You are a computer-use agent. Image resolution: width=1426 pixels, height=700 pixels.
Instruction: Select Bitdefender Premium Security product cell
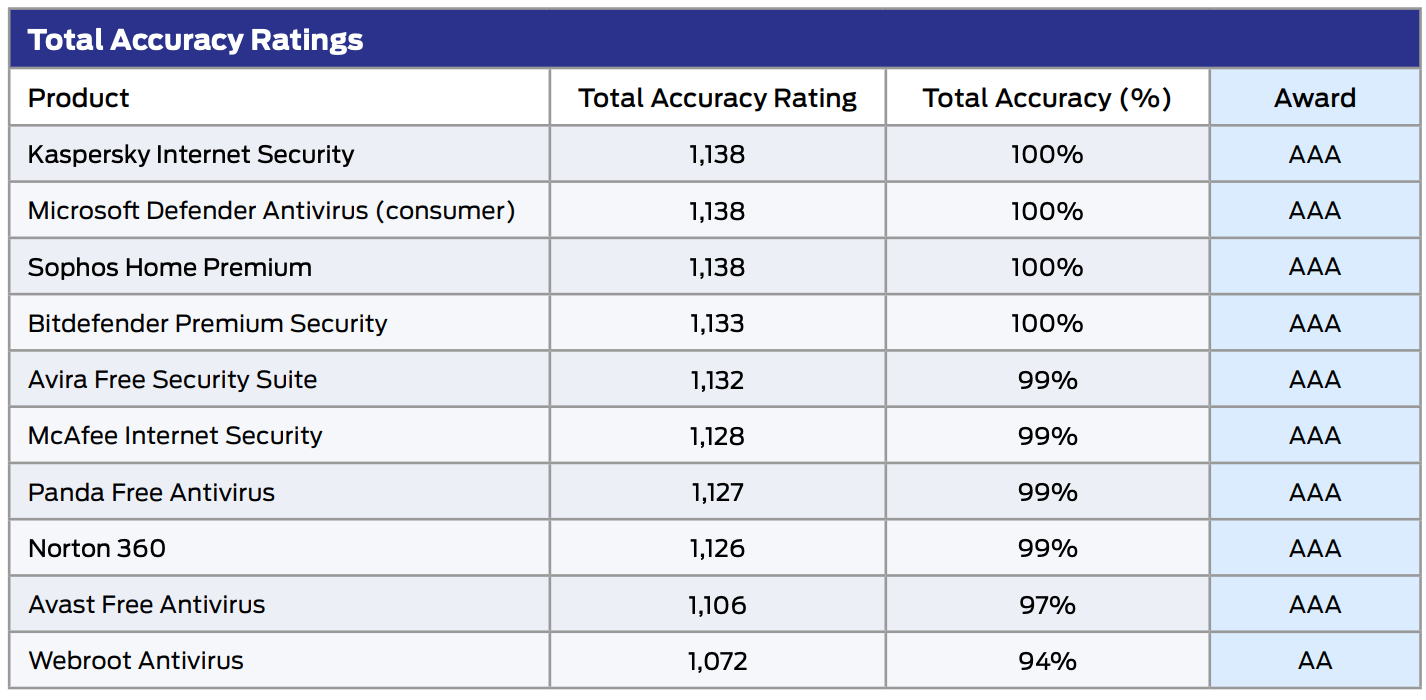tap(207, 323)
